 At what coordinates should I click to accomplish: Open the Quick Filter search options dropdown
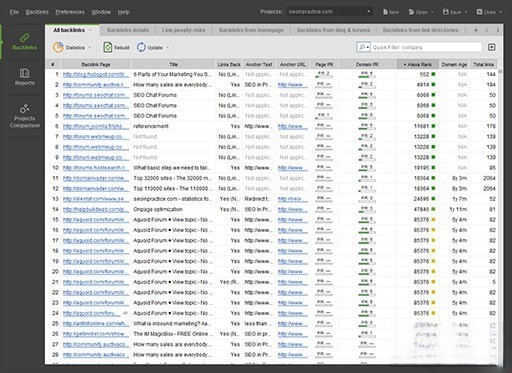point(363,47)
